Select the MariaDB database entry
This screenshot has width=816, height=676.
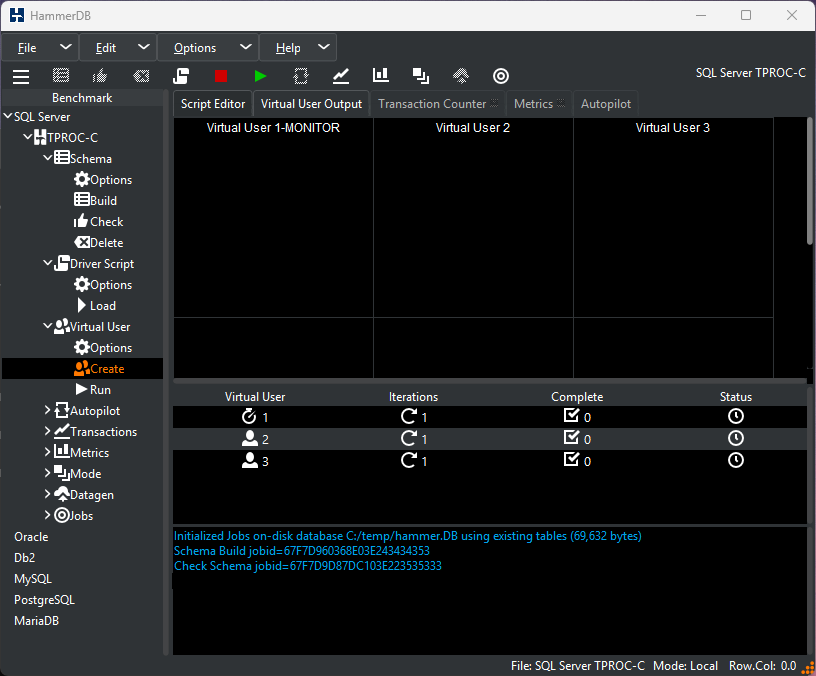point(36,620)
